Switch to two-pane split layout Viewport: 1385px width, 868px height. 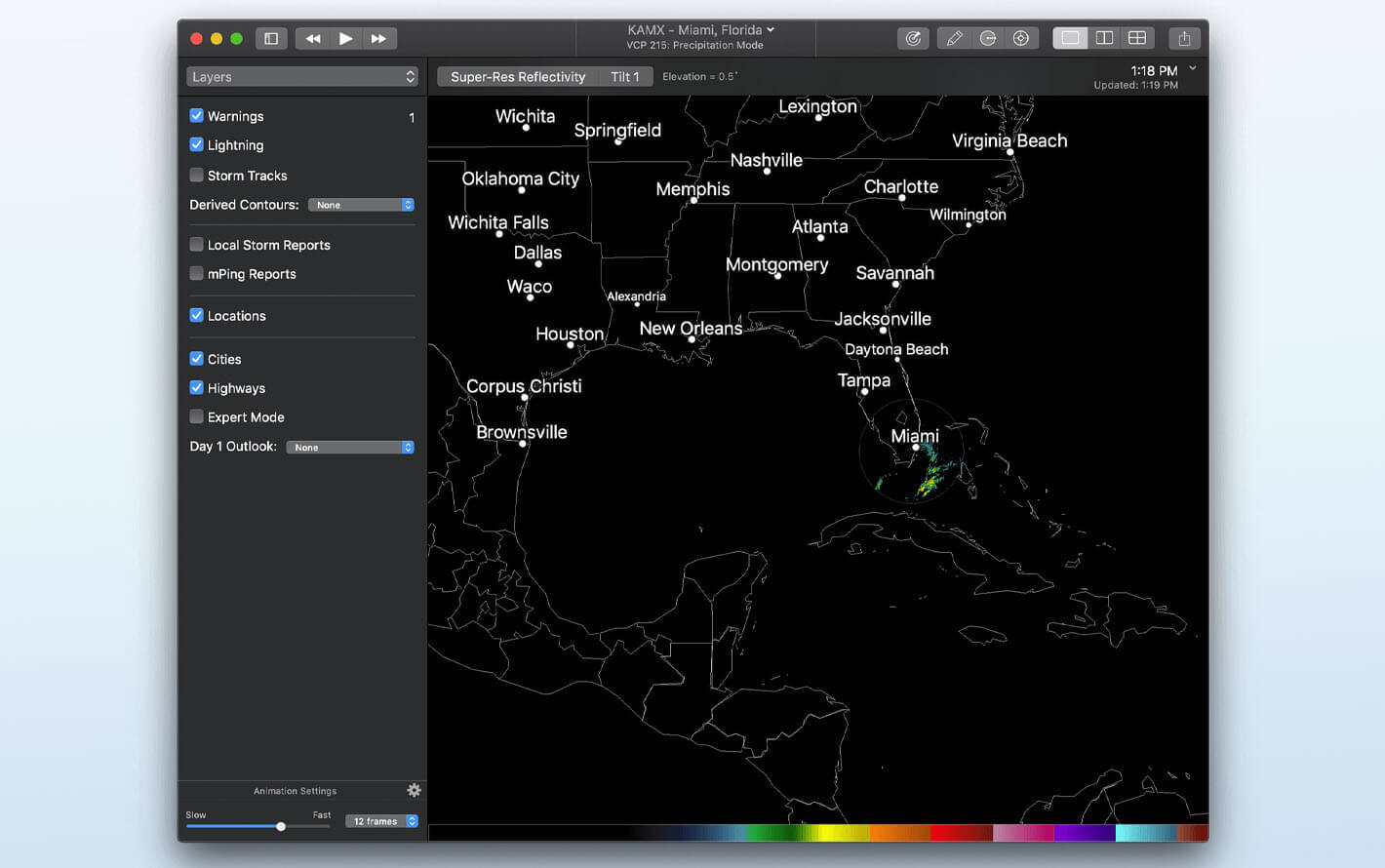pos(1104,38)
